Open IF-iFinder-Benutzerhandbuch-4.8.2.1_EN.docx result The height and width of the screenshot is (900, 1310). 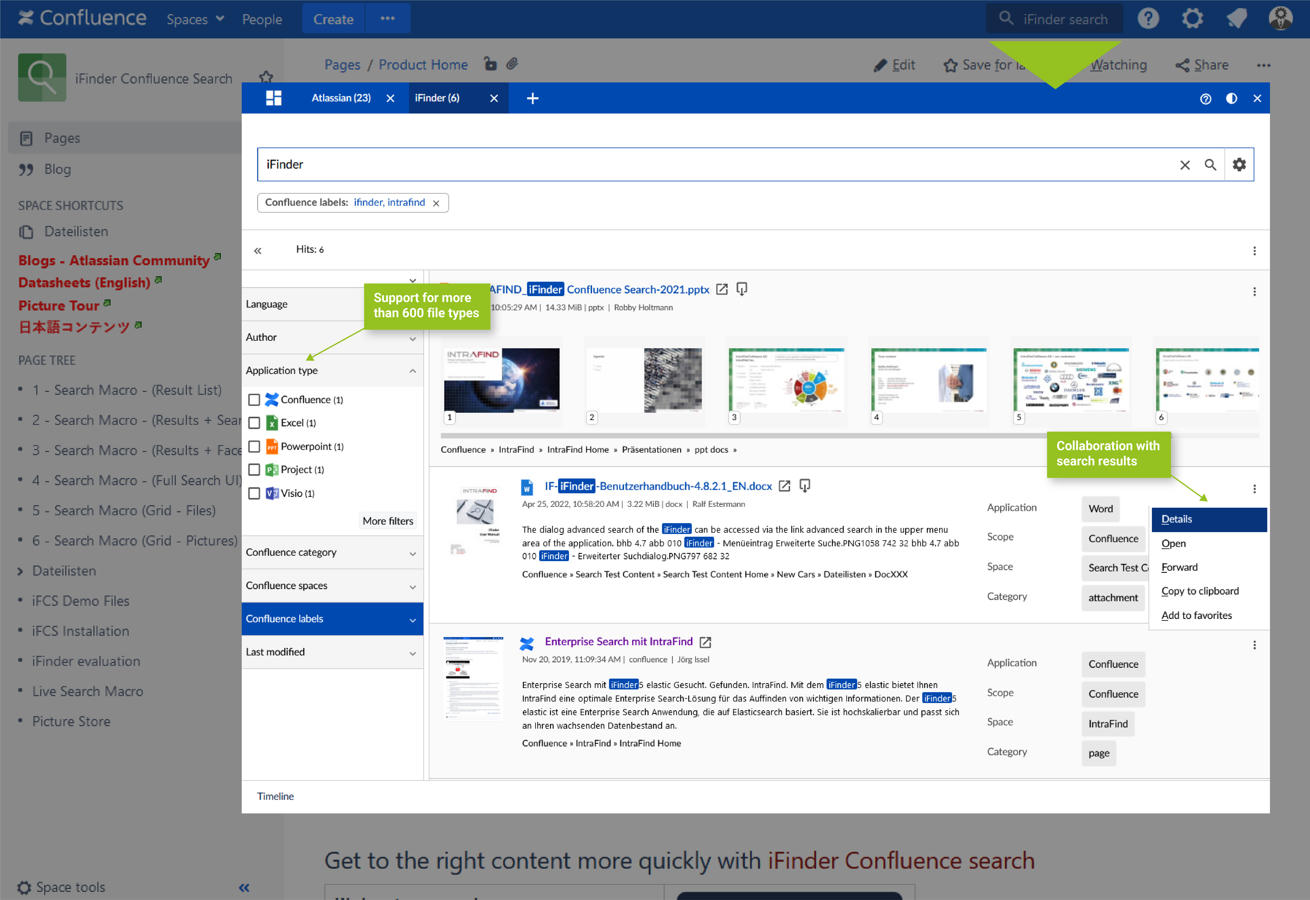[x=659, y=486]
